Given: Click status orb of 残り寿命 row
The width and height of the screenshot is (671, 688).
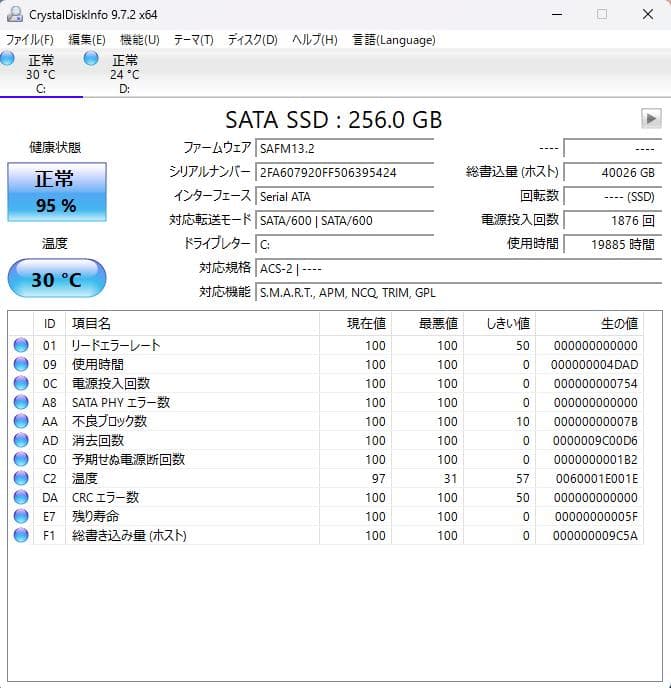Looking at the screenshot, I should click(21, 516).
